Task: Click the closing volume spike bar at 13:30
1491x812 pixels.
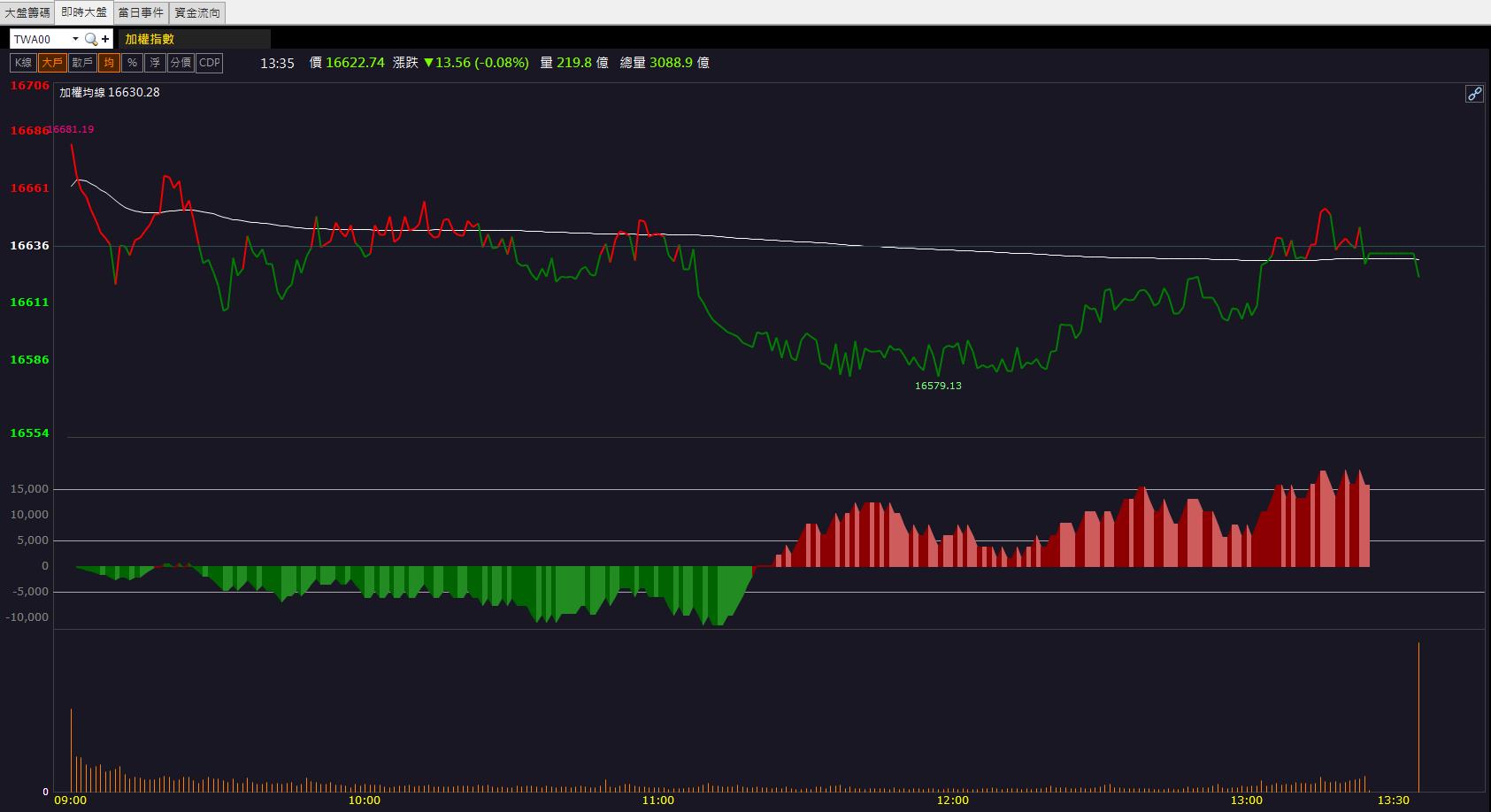Action: coord(1418,716)
